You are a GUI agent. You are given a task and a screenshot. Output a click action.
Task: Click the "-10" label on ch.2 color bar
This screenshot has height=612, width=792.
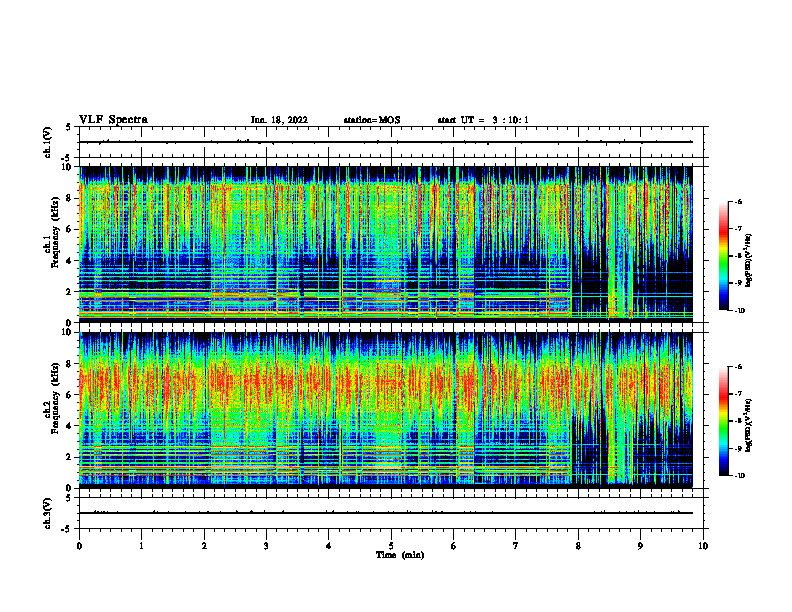pos(740,475)
